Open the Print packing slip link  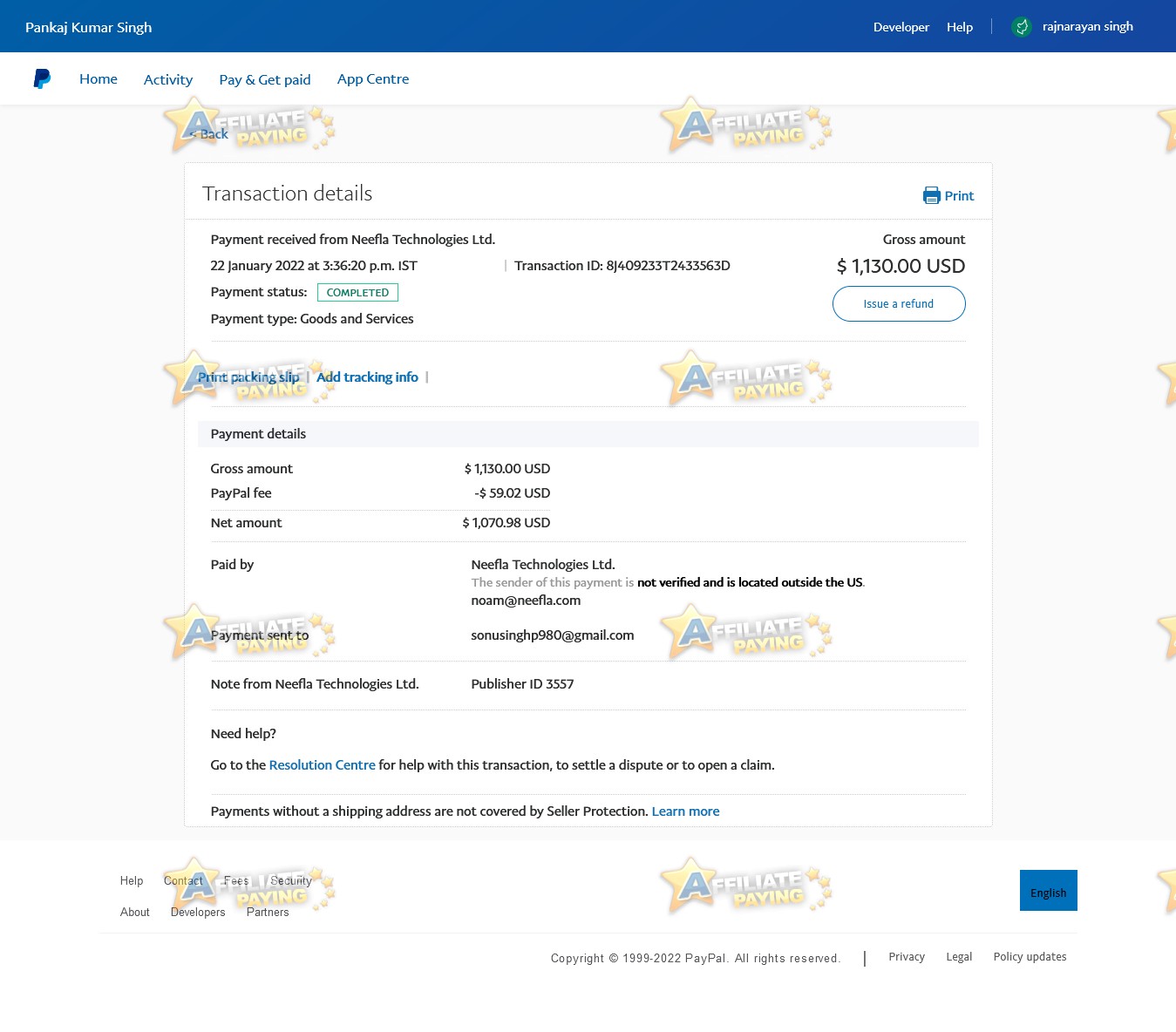[248, 377]
